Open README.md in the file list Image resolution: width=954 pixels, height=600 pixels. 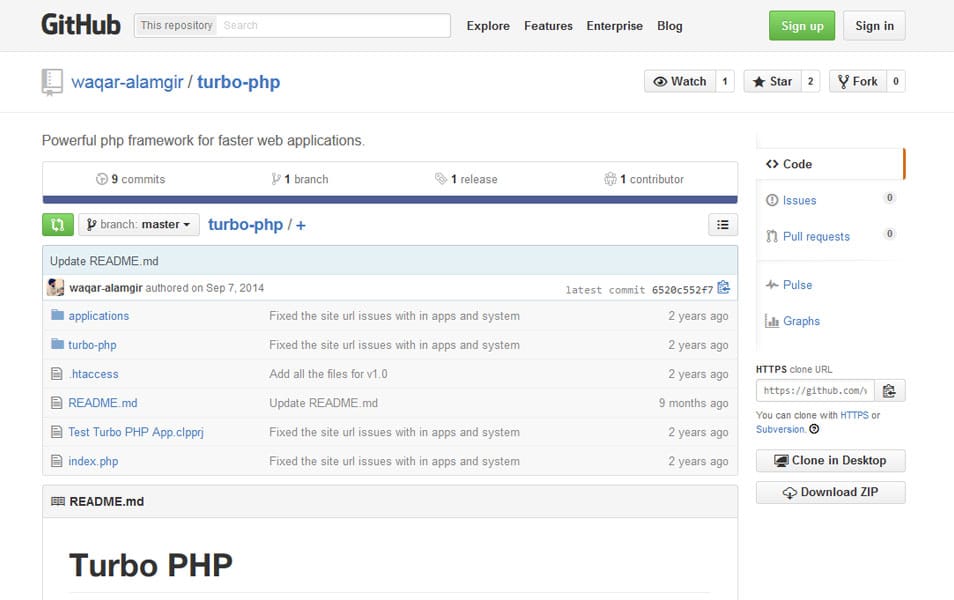pyautogui.click(x=103, y=403)
